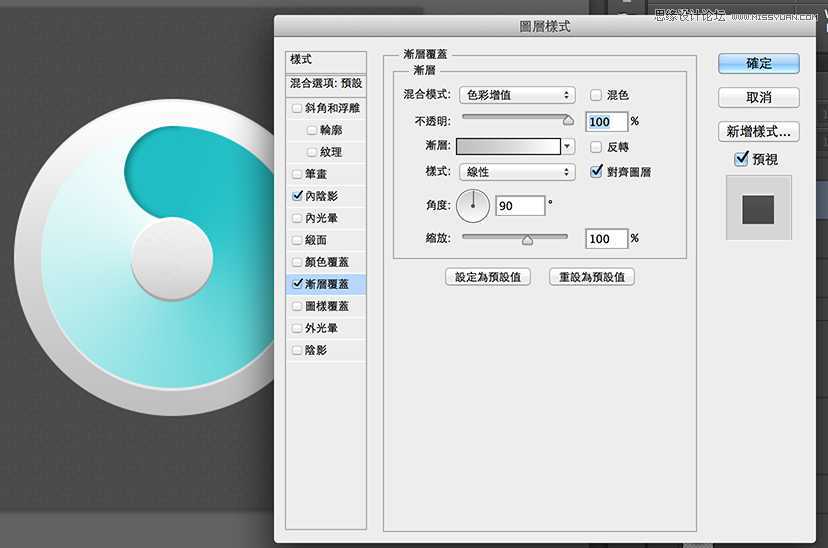Click the 取消 cancel button

click(758, 97)
